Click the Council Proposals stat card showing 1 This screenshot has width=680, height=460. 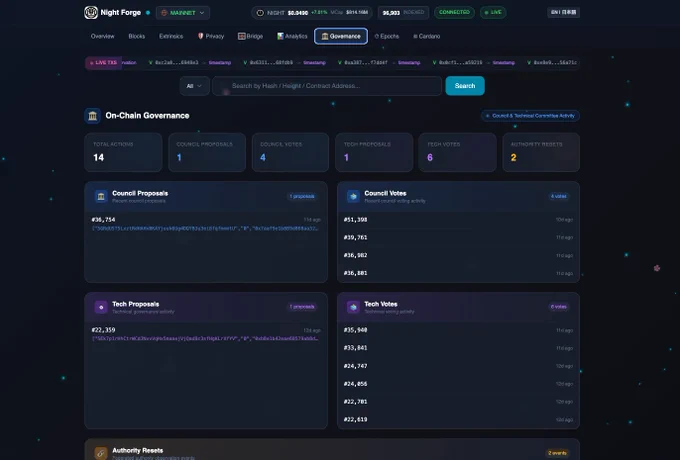(207, 152)
